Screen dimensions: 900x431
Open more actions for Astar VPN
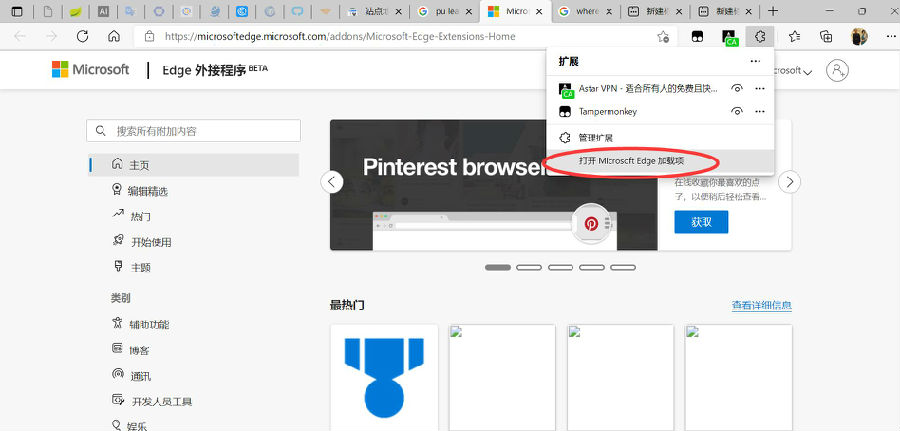point(760,88)
